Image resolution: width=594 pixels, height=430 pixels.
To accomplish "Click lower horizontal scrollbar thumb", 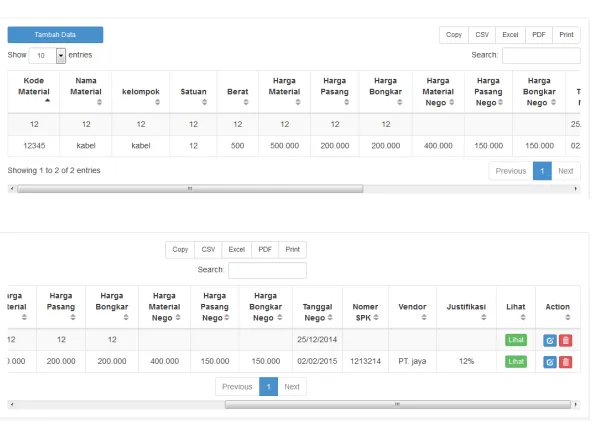I will (397, 405).
